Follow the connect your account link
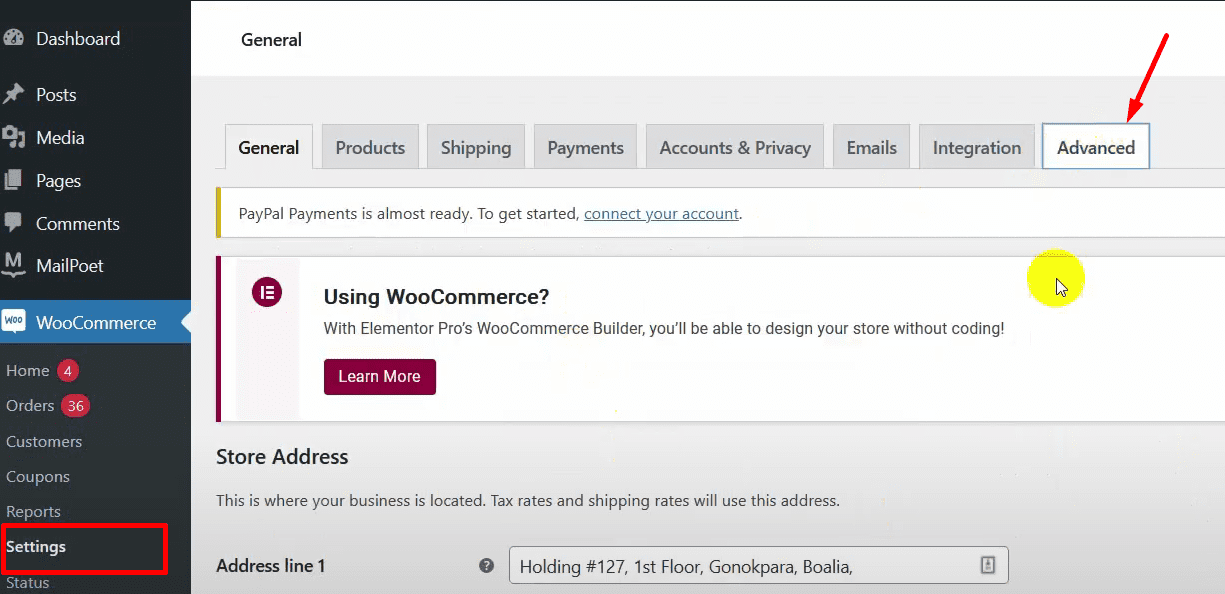 coord(661,214)
